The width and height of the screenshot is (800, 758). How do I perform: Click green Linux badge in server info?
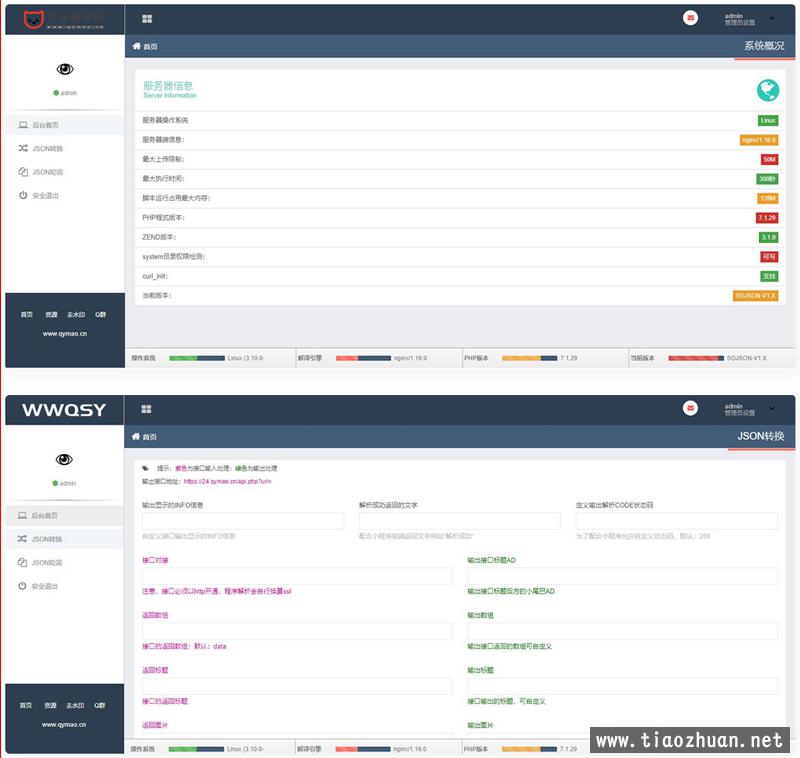(x=768, y=120)
